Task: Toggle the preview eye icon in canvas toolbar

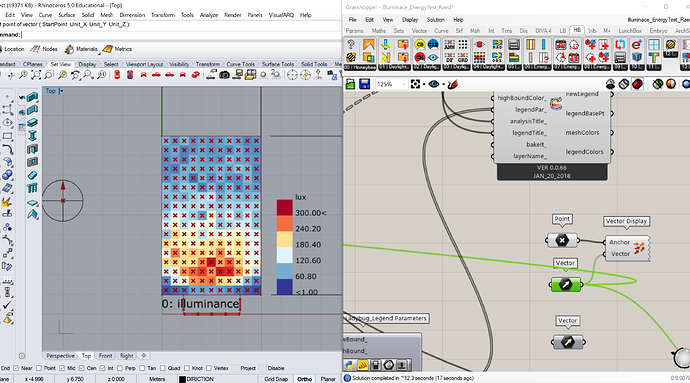Action: (x=434, y=84)
